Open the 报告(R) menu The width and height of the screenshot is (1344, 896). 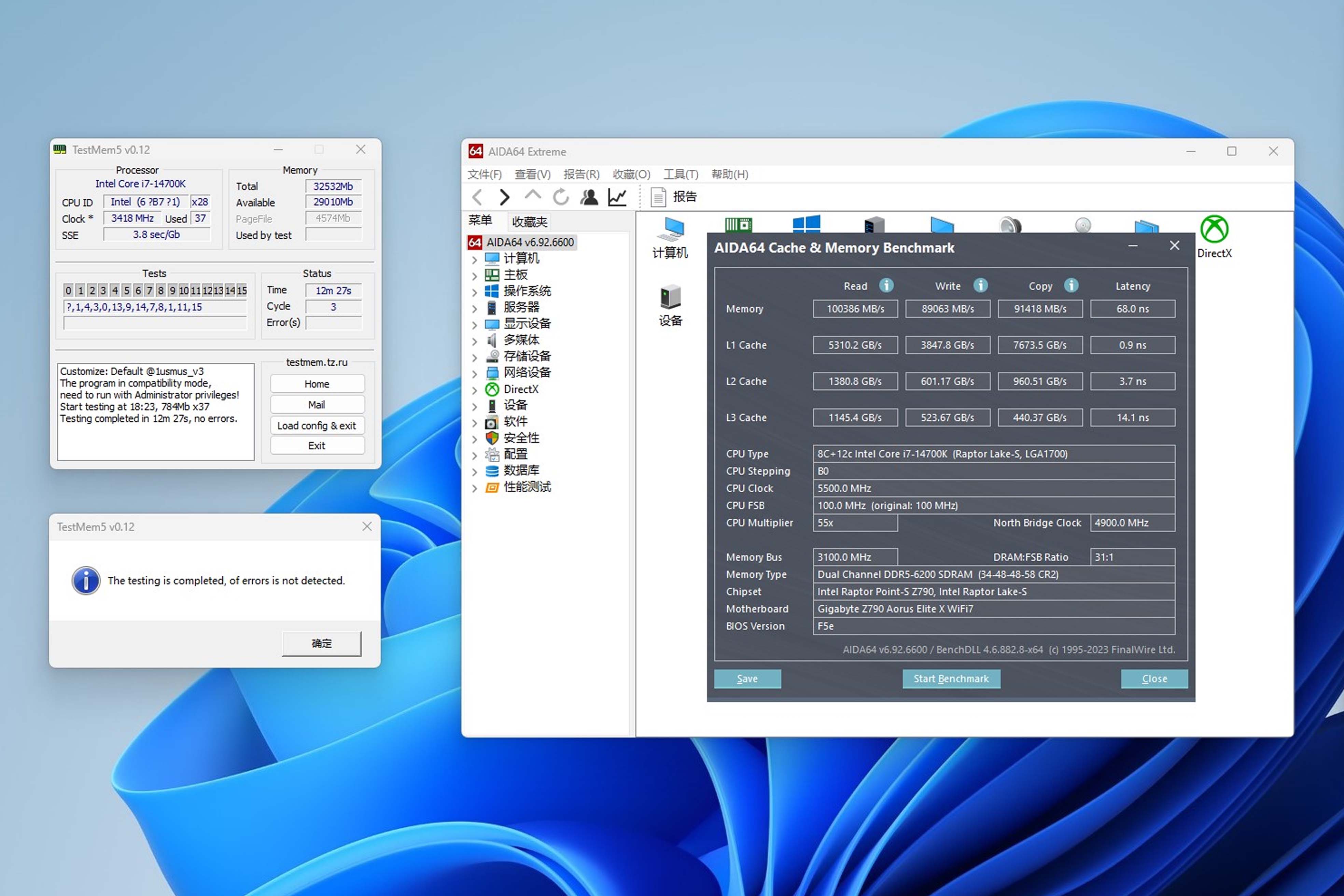581,174
